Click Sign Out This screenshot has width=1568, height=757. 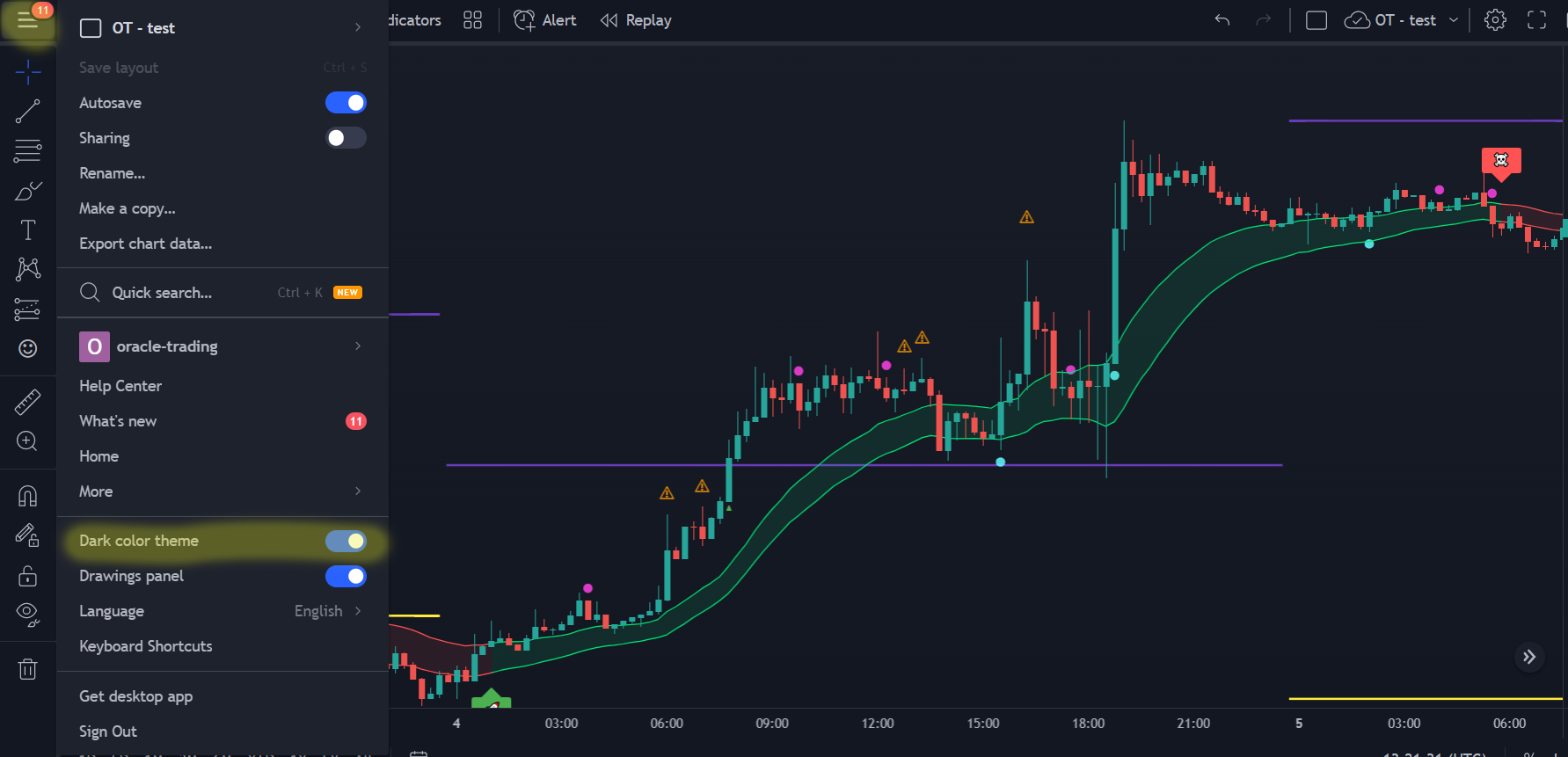click(108, 732)
